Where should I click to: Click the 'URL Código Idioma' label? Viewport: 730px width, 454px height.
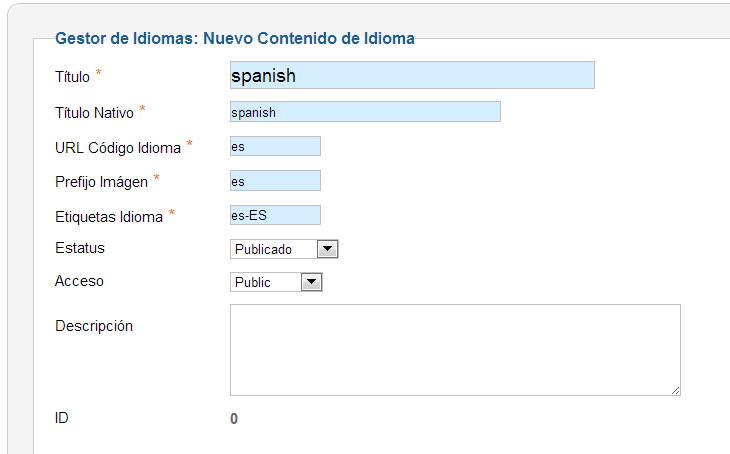118,148
